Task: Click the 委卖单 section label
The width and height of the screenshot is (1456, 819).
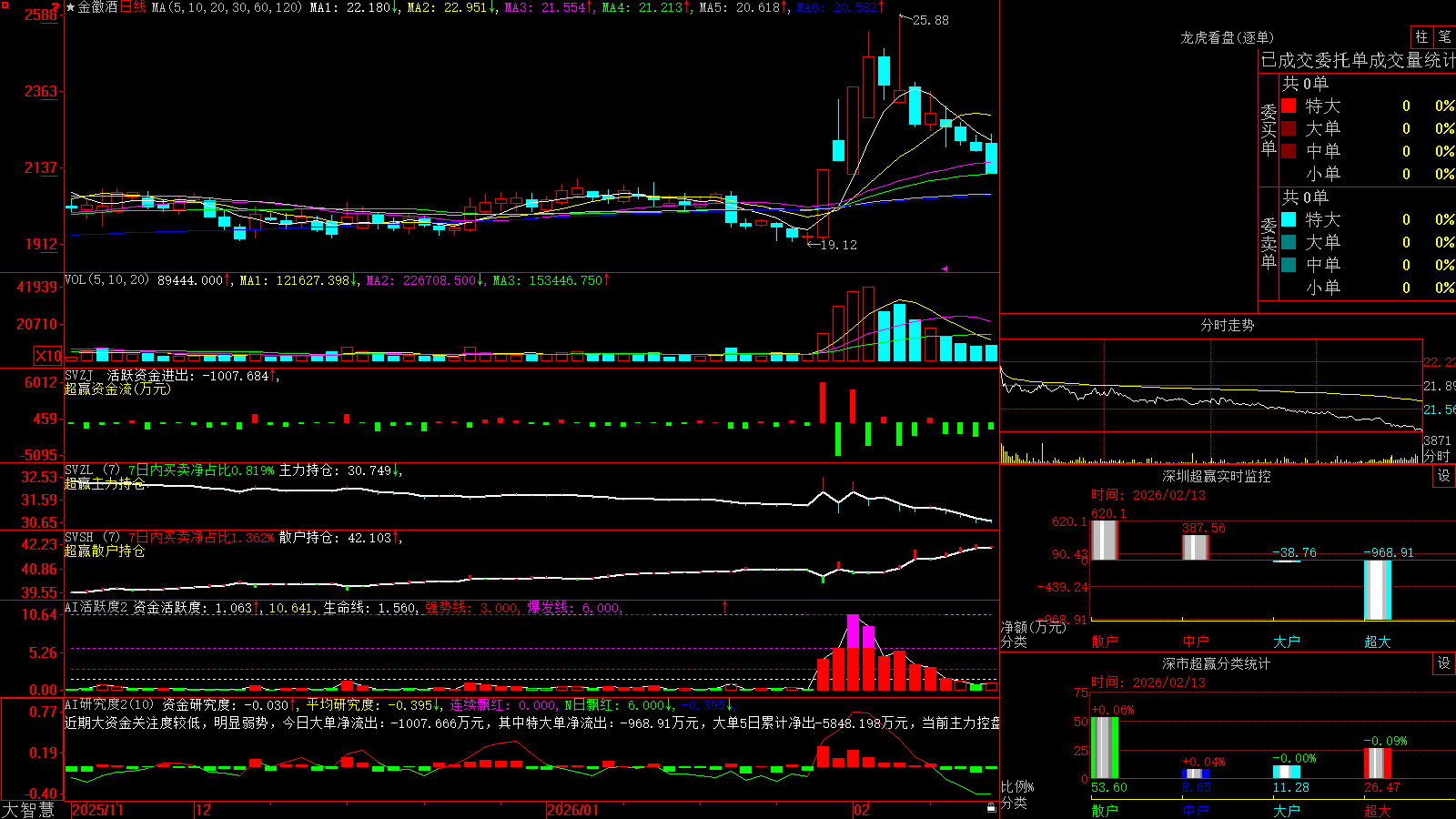Action: coord(1269,243)
